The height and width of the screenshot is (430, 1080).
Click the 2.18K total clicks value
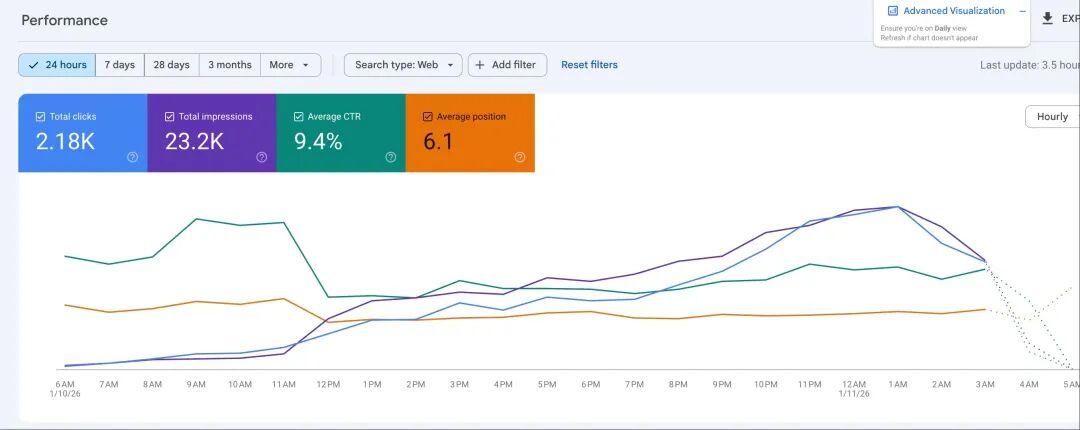[x=65, y=141]
